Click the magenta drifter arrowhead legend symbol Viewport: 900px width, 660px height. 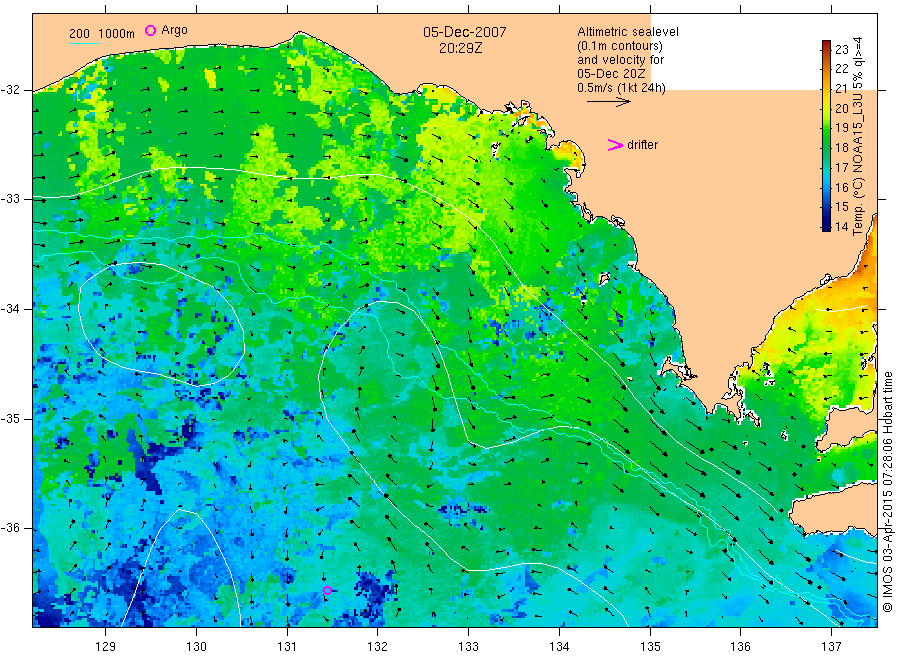pyautogui.click(x=615, y=145)
